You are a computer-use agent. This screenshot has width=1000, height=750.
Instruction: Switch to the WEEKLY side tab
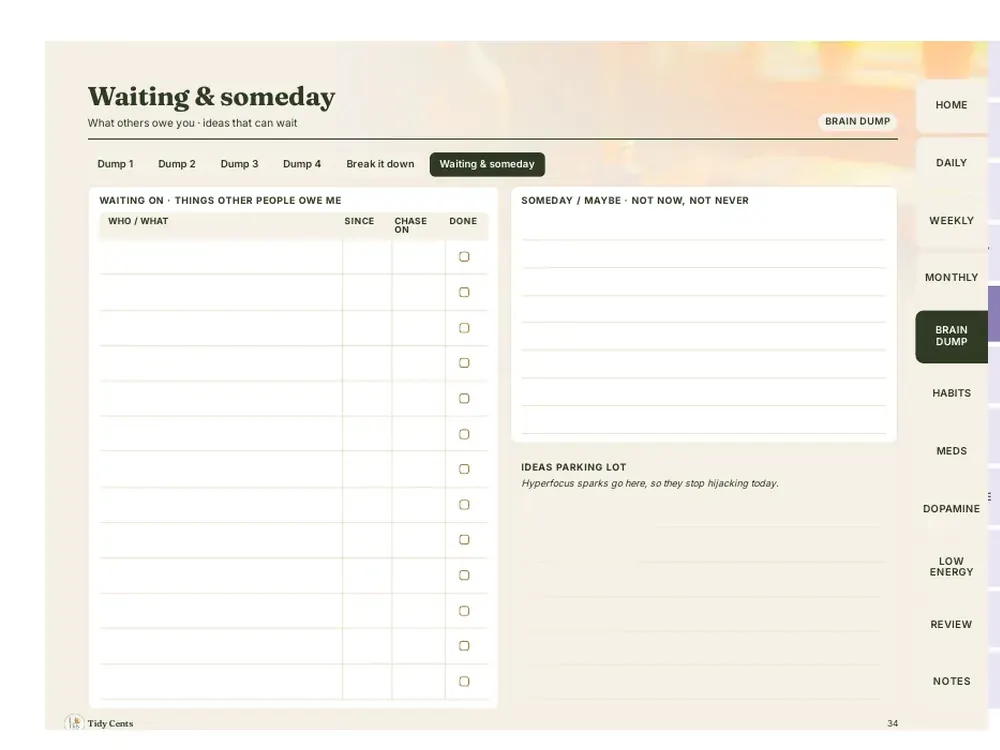point(951,221)
